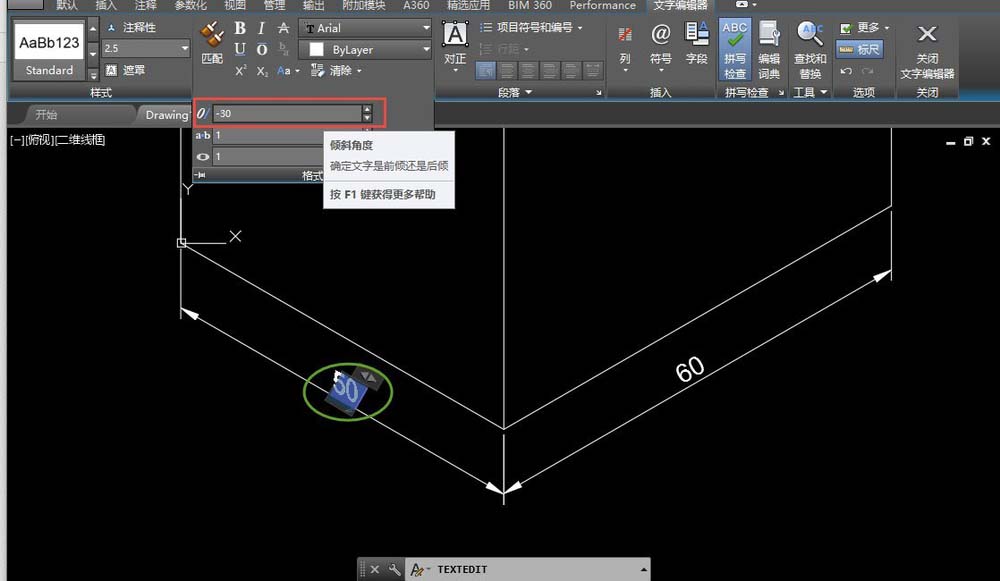Toggle bold formatting on selected text
This screenshot has width=1000, height=581.
239,28
